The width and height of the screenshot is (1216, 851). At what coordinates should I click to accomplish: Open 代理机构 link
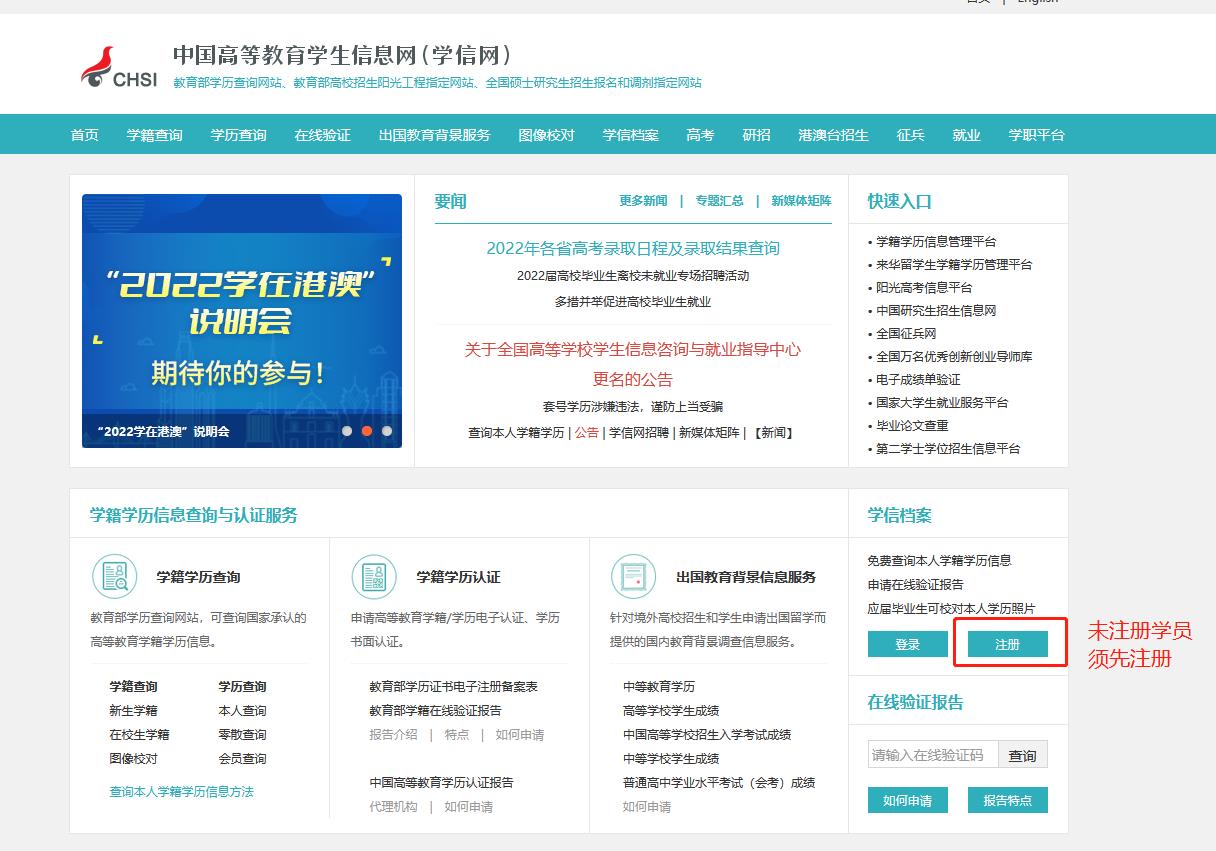[x=393, y=807]
